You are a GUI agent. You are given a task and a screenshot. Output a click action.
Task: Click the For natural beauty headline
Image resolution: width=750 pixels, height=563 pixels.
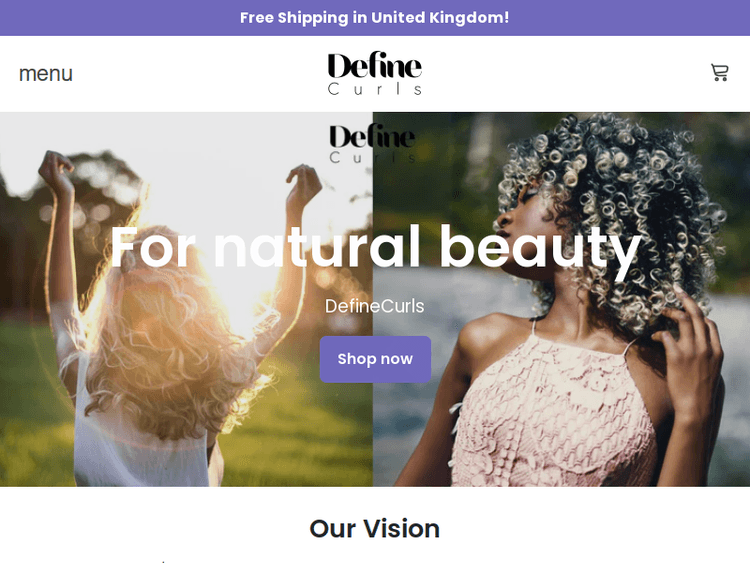375,248
